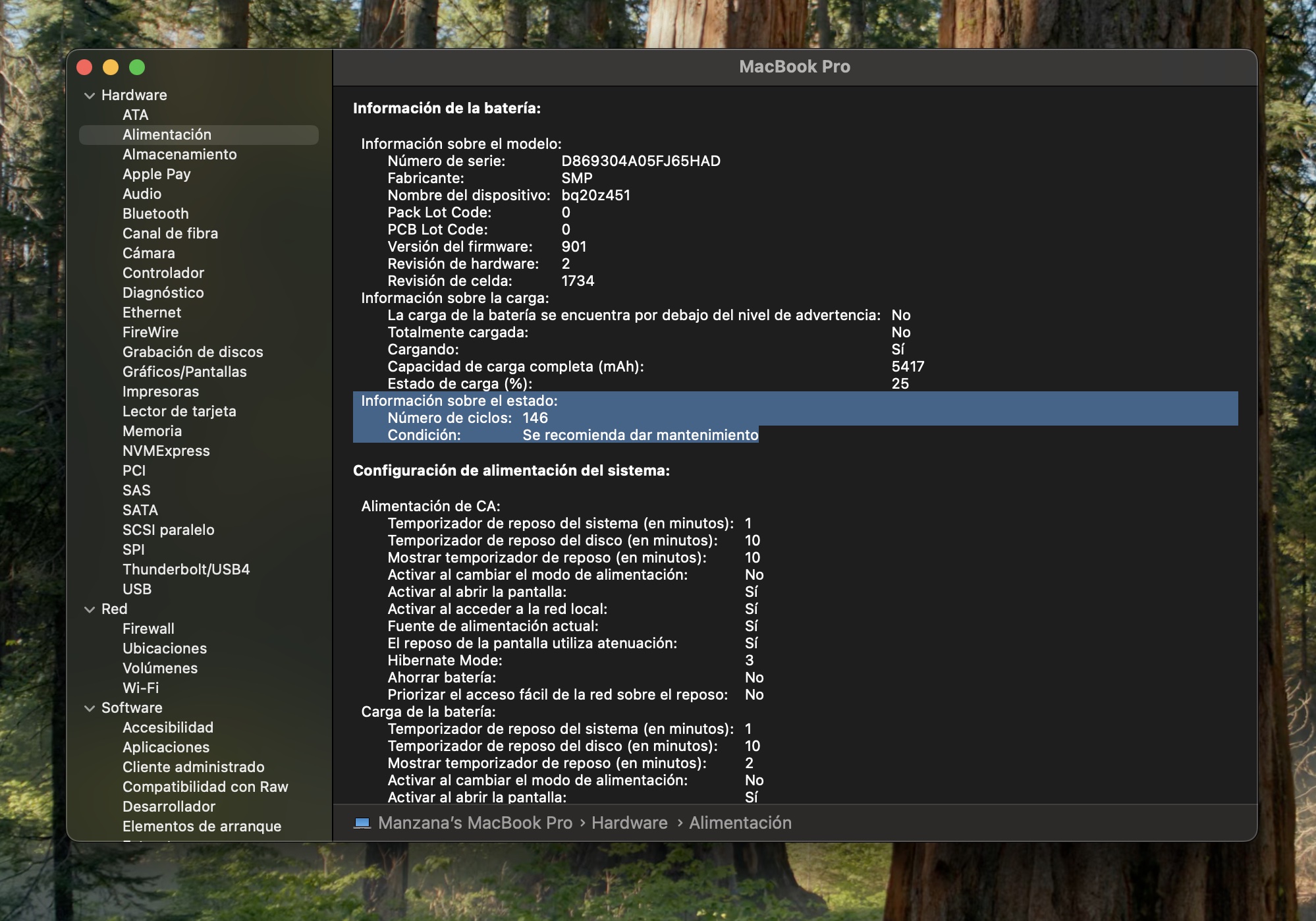The width and height of the screenshot is (1316, 921).
Task: Select Bluetooth in the sidebar
Action: (155, 213)
